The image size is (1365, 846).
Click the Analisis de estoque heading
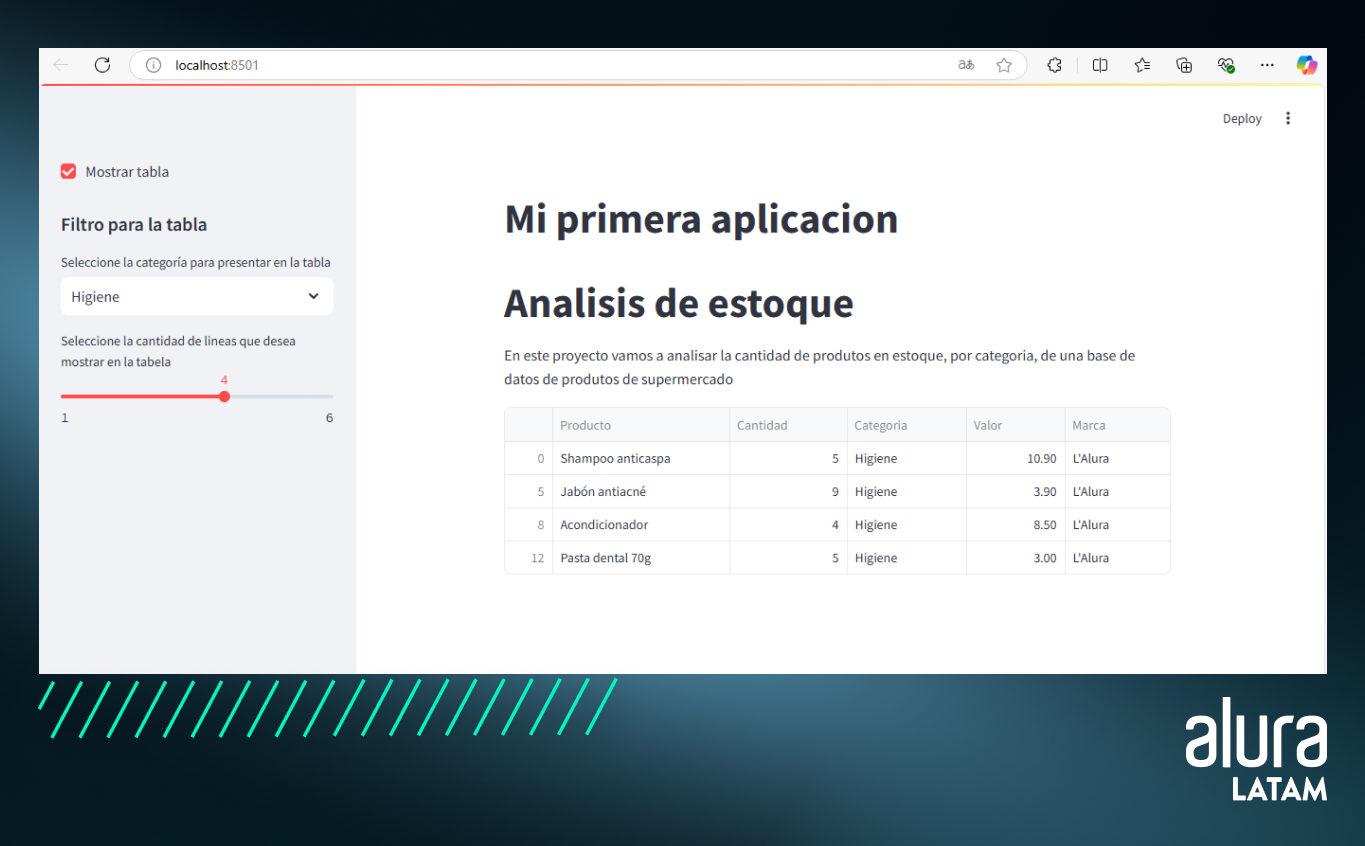tap(679, 303)
